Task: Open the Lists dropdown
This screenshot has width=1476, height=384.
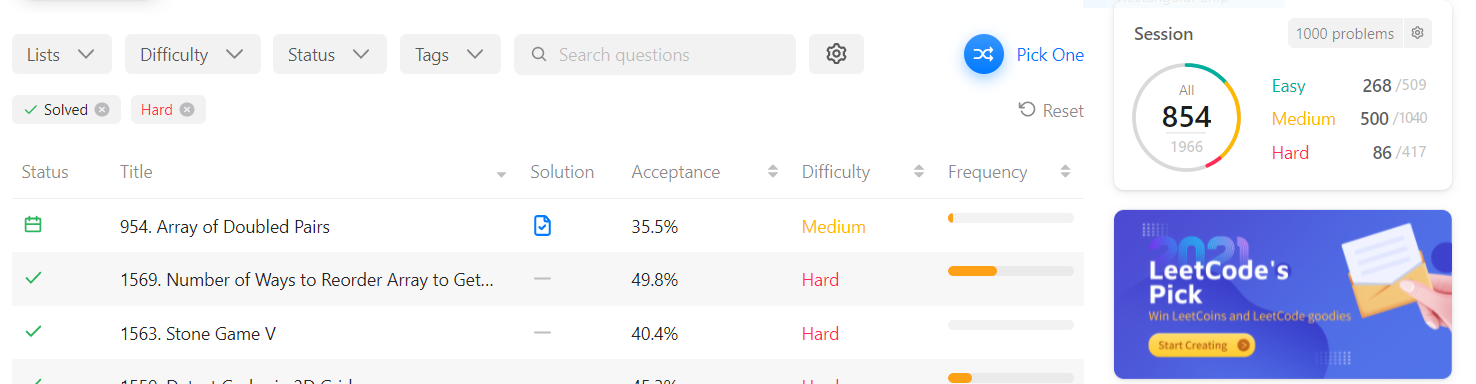Action: (x=62, y=54)
